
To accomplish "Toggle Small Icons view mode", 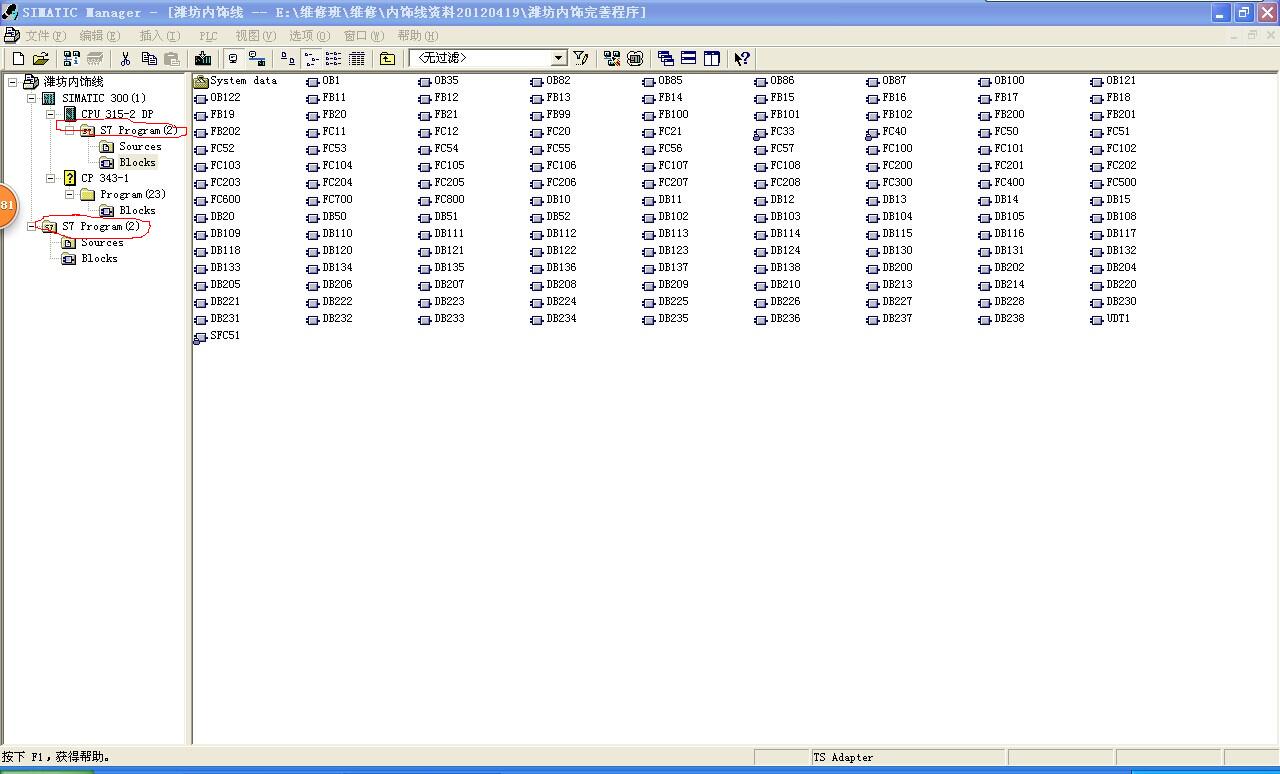I will pyautogui.click(x=311, y=59).
